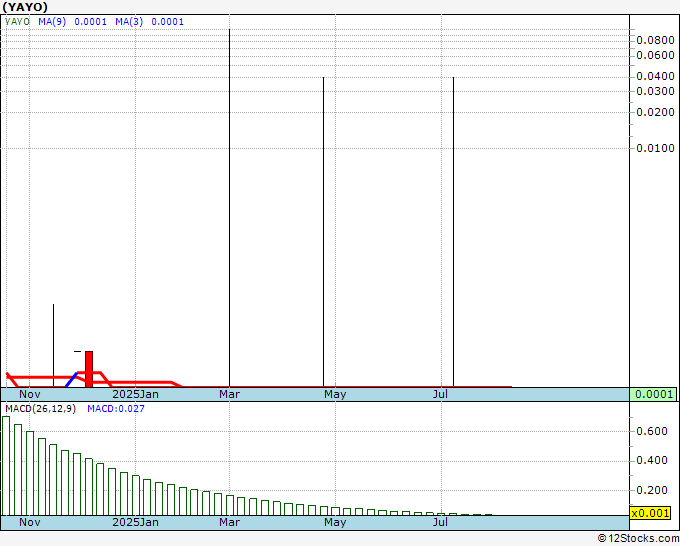This screenshot has height=546, width=680.
Task: Select the 2025Jan label on the price time axis
Action: pyautogui.click(x=135, y=394)
